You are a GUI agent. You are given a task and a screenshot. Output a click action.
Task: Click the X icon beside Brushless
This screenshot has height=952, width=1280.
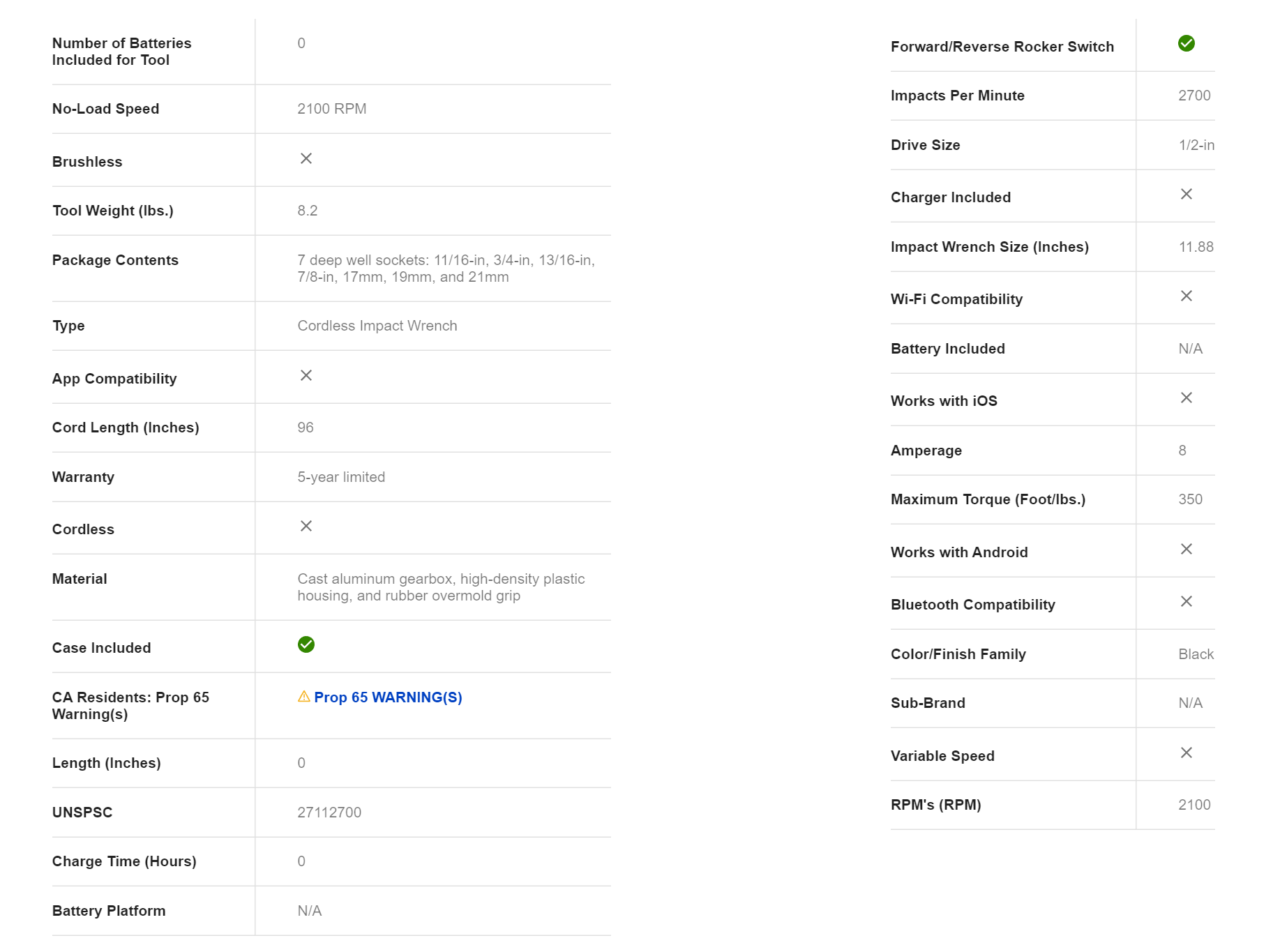pyautogui.click(x=306, y=158)
